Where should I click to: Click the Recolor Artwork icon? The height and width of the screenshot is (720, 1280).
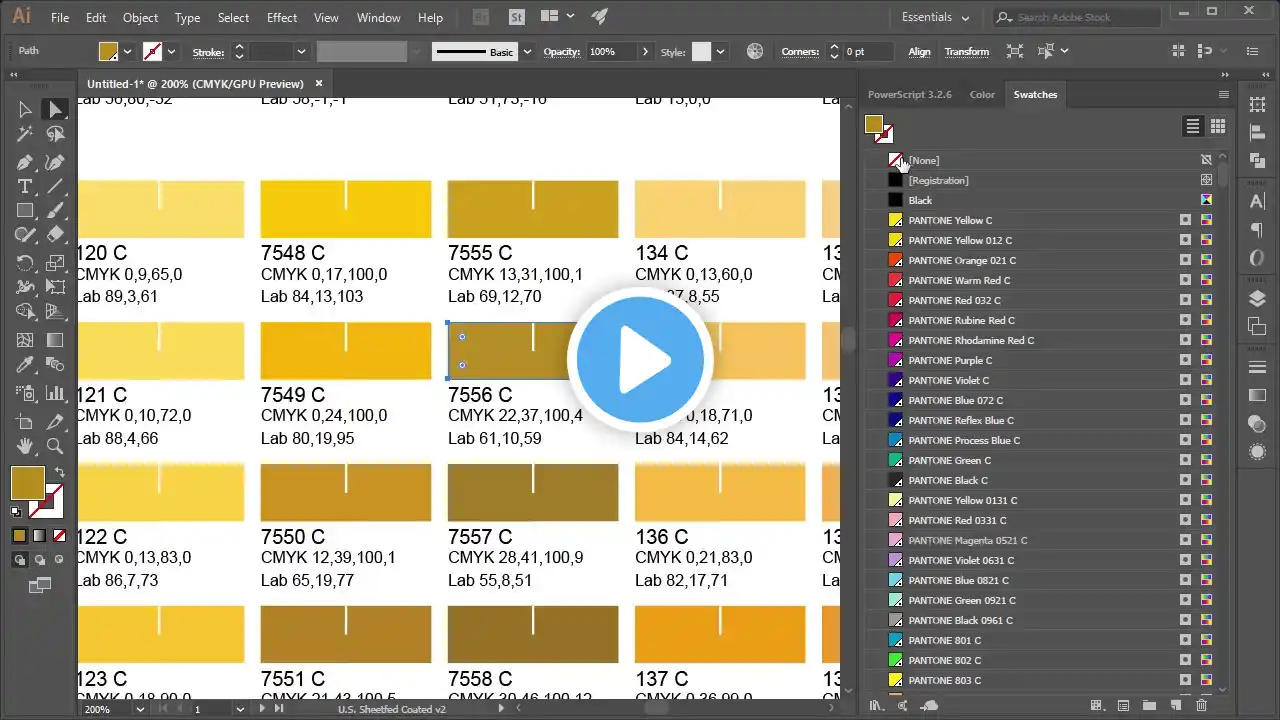pos(755,51)
